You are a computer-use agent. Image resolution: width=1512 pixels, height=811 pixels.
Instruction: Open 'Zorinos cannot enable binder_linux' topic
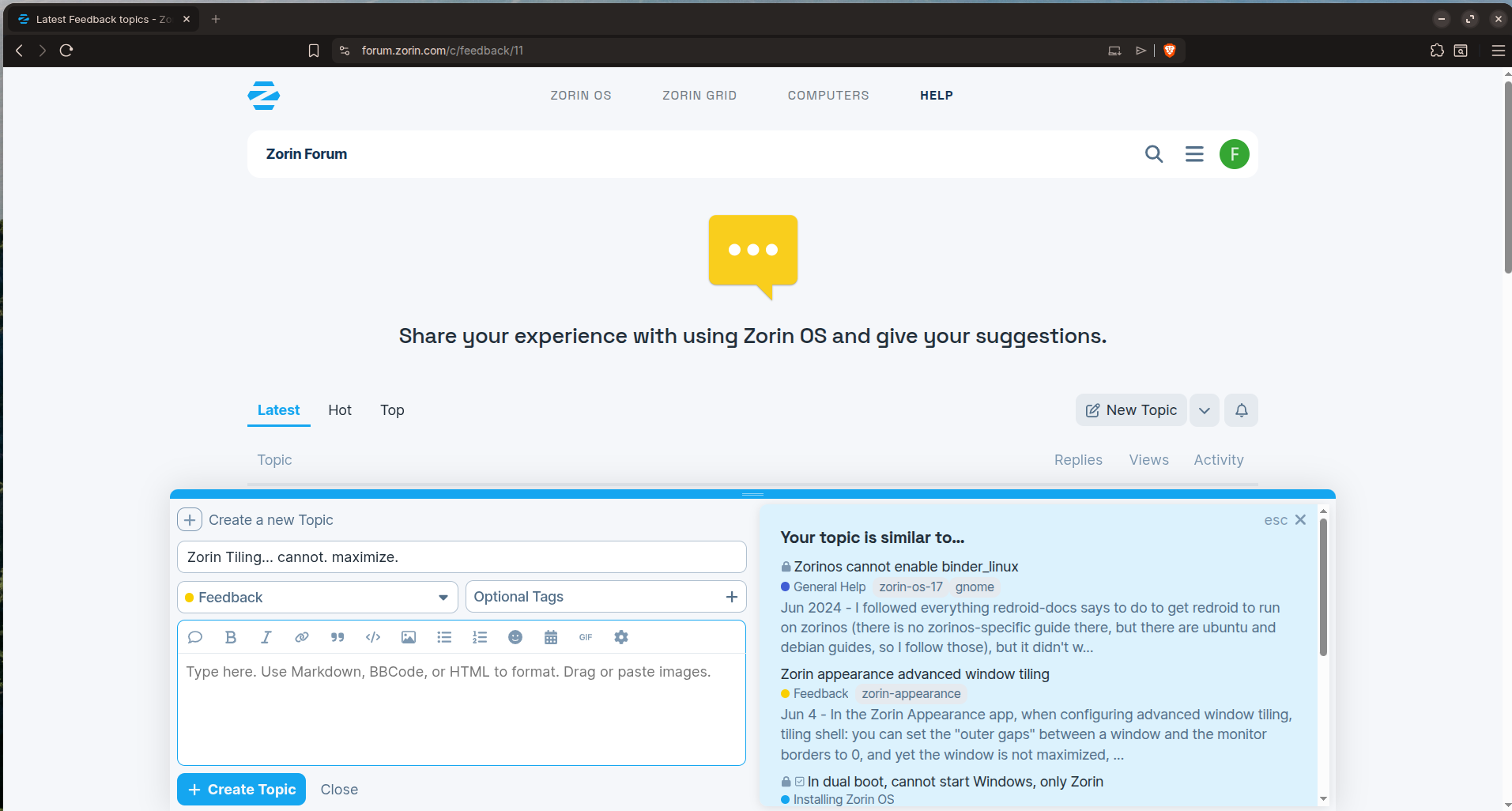(906, 567)
